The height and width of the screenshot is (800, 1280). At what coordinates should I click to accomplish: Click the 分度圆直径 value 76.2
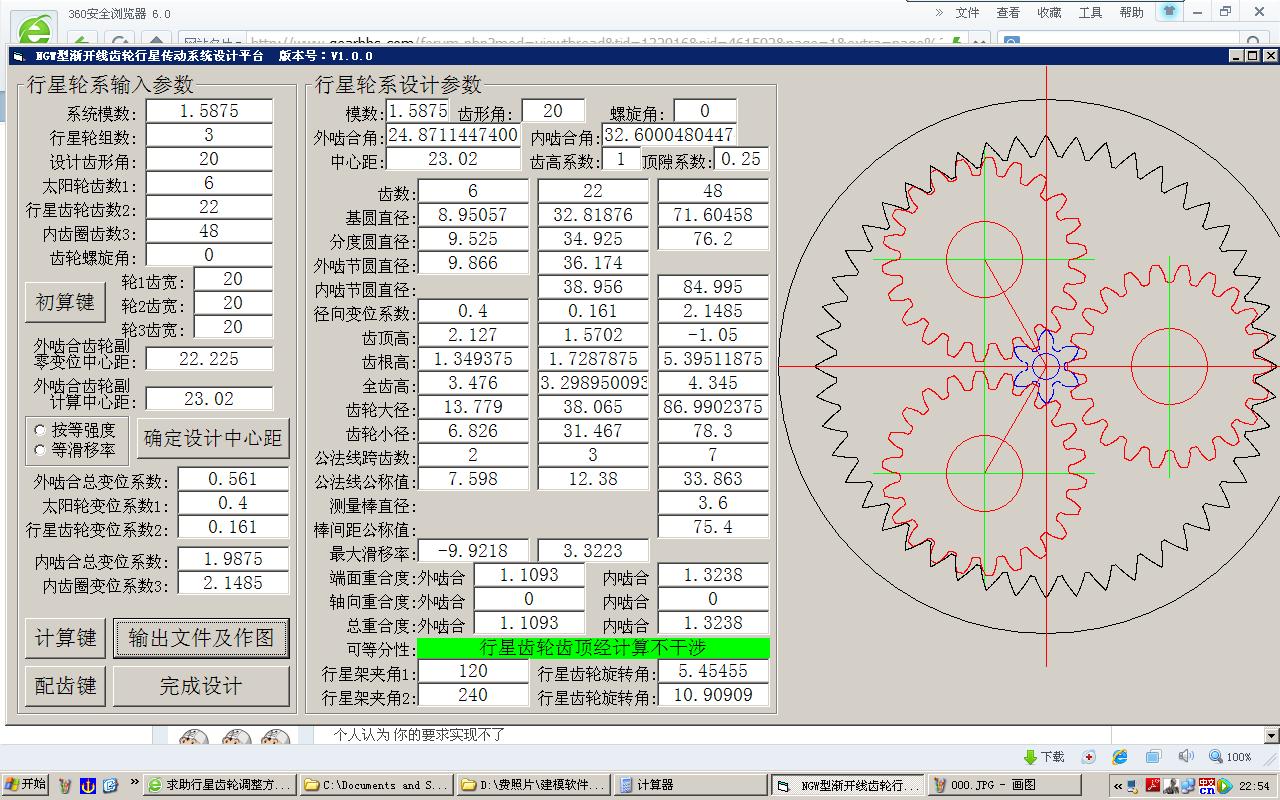click(x=713, y=239)
